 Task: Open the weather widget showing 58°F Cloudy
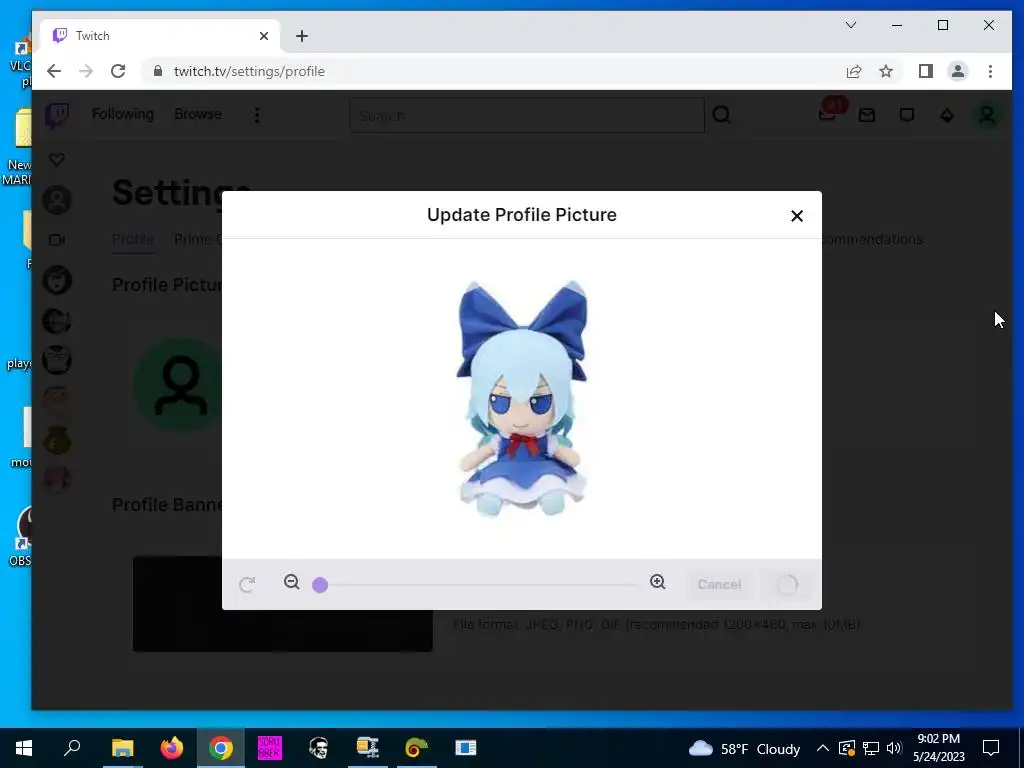click(x=744, y=748)
